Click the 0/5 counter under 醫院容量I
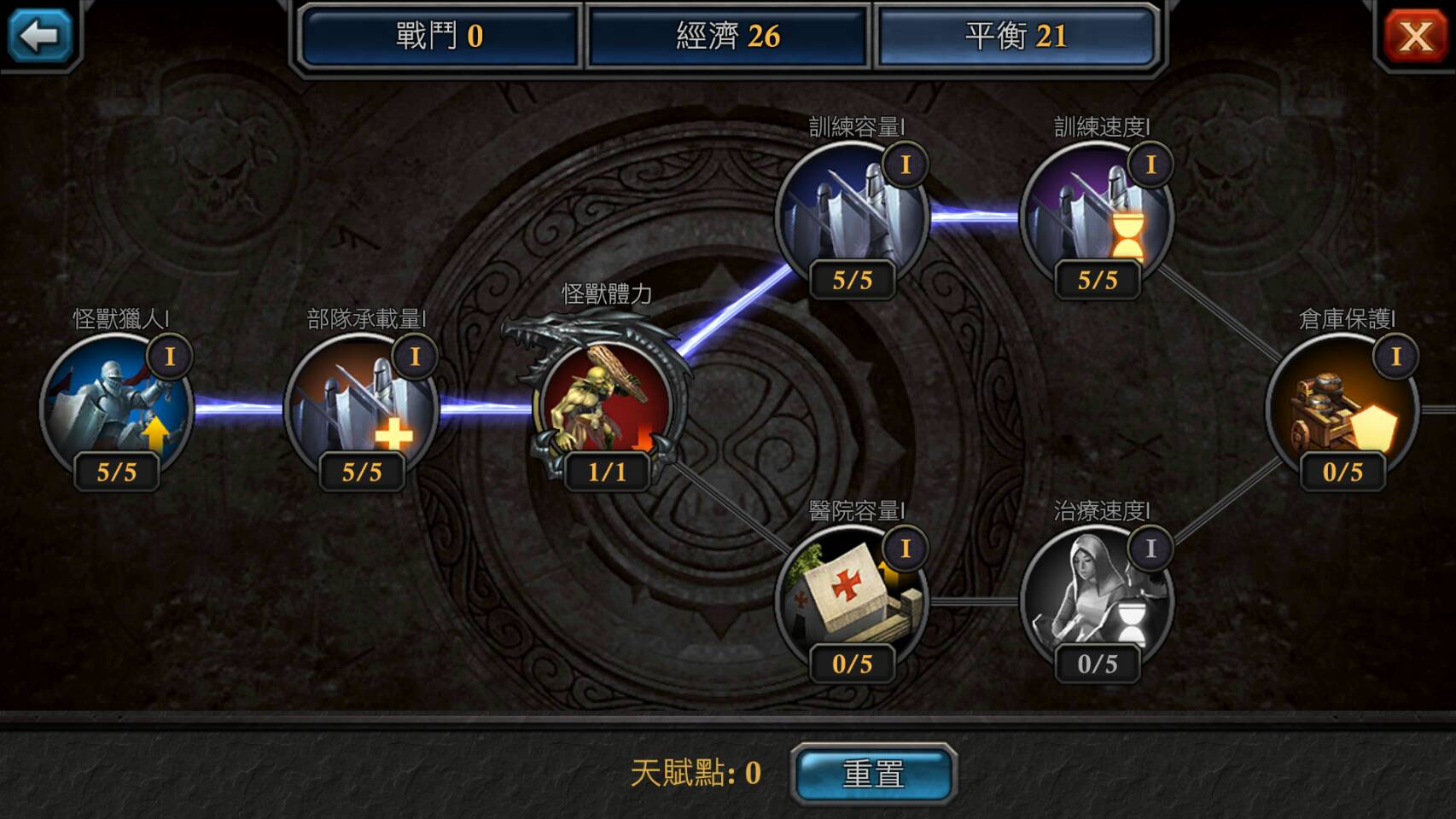The image size is (1456, 819). [x=853, y=664]
